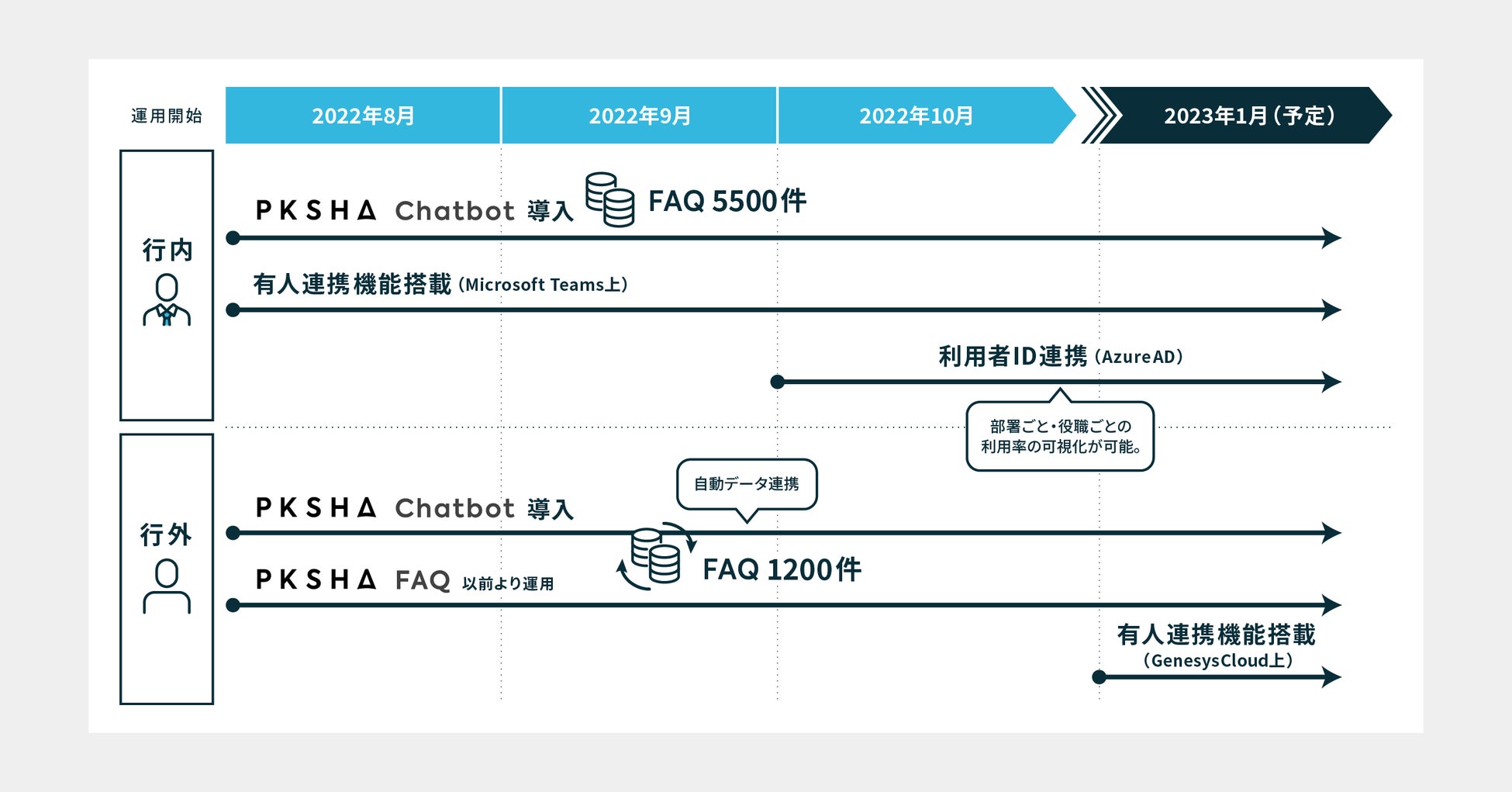Viewport: 1512px width, 792px height.
Task: Click 有人連携機能搭載 (Microsoft Teams上) label
Action: (x=440, y=284)
